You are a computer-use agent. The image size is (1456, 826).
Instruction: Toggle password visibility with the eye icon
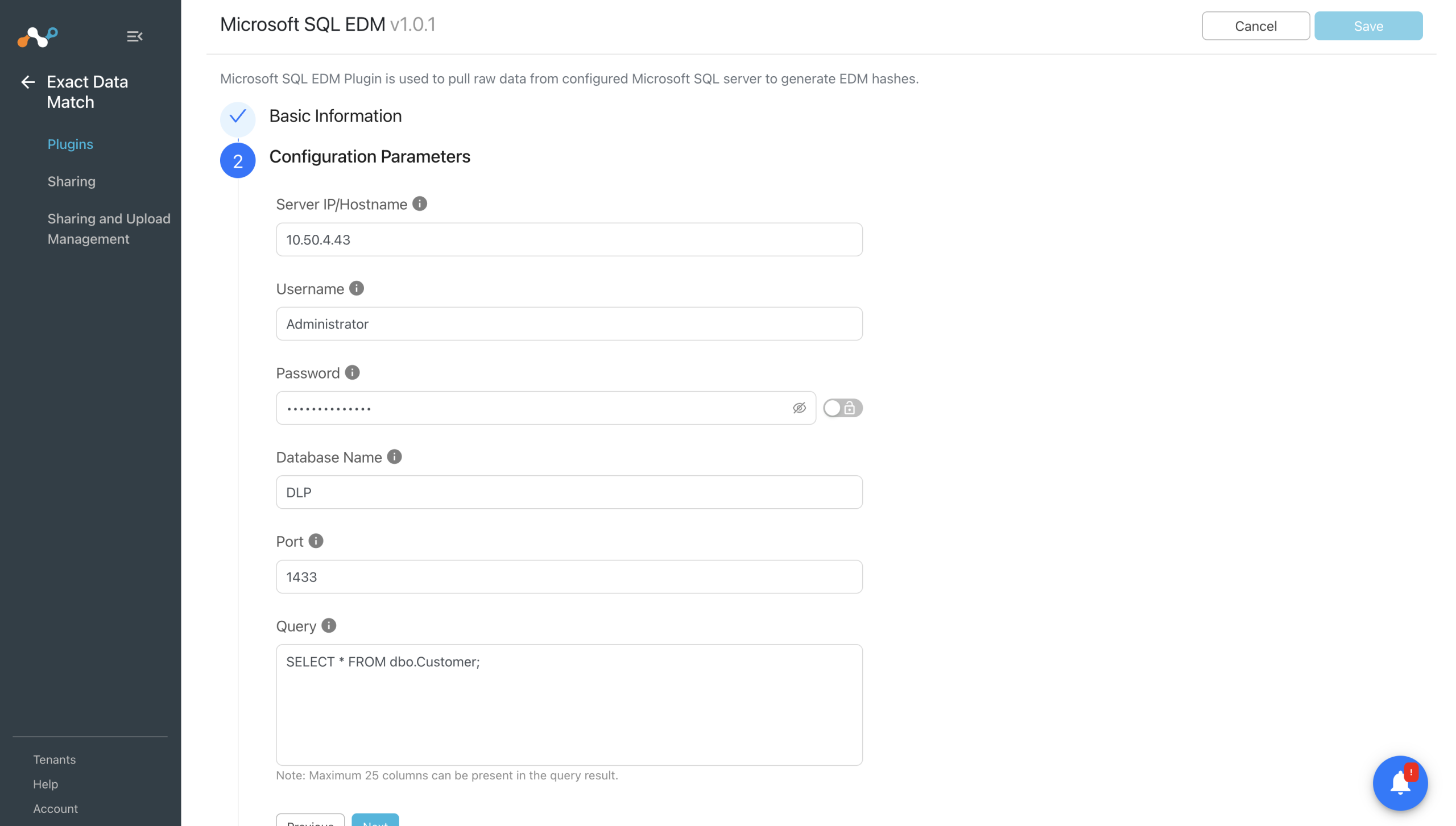tap(800, 408)
